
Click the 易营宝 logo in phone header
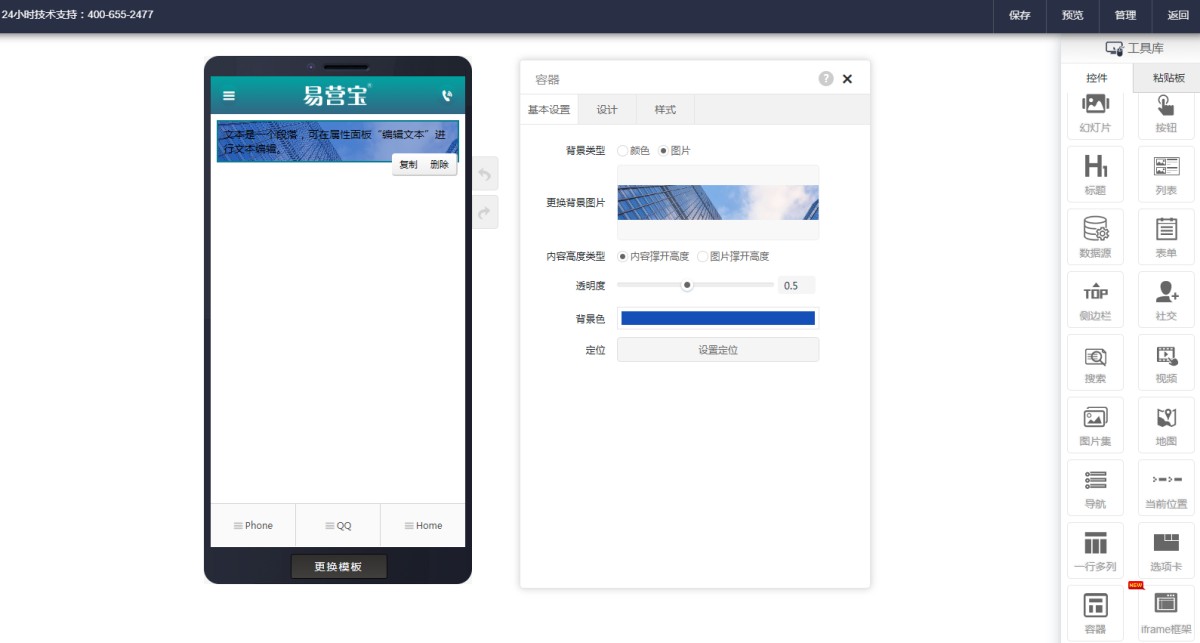pyautogui.click(x=337, y=95)
